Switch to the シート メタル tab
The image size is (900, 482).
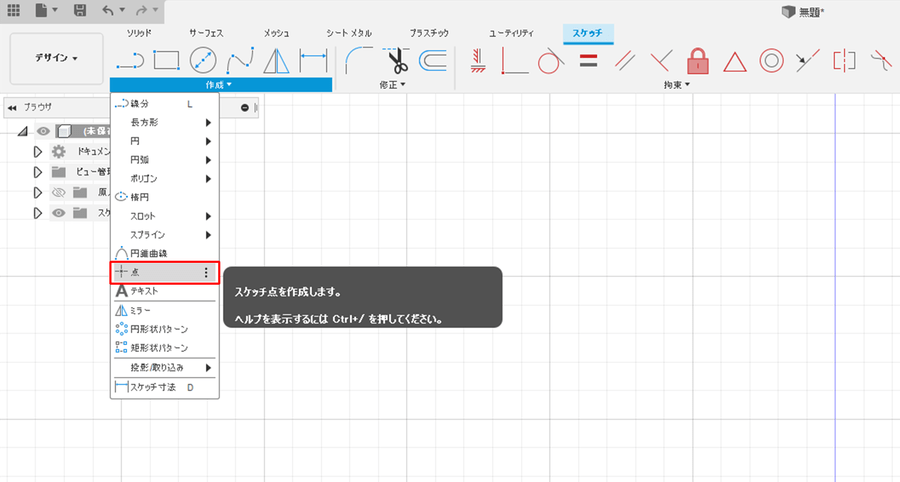coord(349,33)
